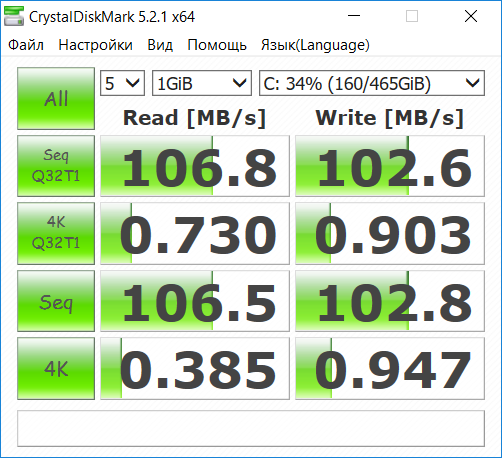
Task: Click the Seq Q32T1 read result 106.8
Action: click(x=195, y=166)
